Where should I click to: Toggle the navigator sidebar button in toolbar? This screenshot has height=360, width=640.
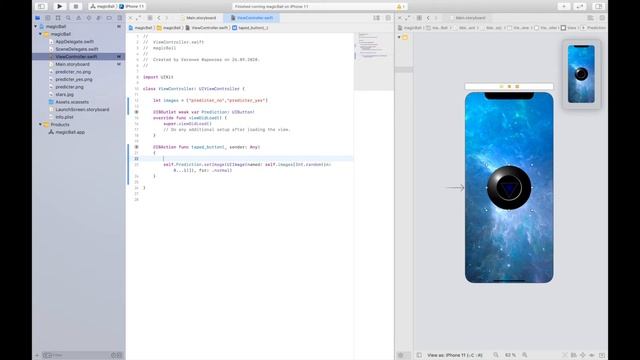(x=41, y=6)
